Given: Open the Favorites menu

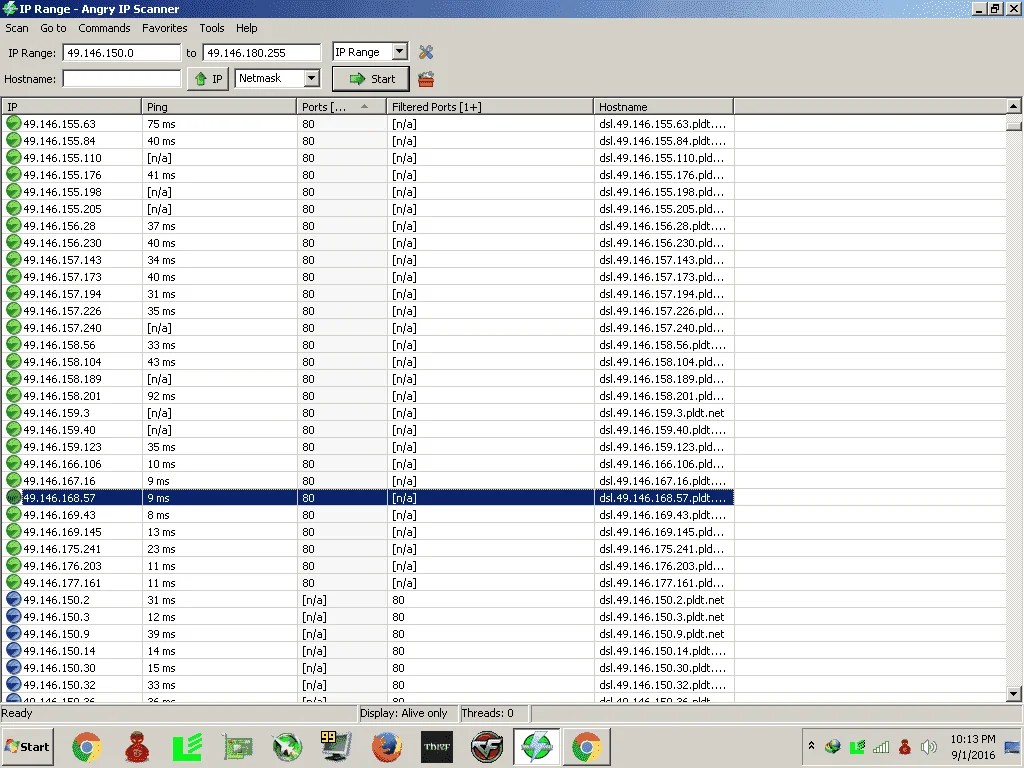Looking at the screenshot, I should coord(165,28).
